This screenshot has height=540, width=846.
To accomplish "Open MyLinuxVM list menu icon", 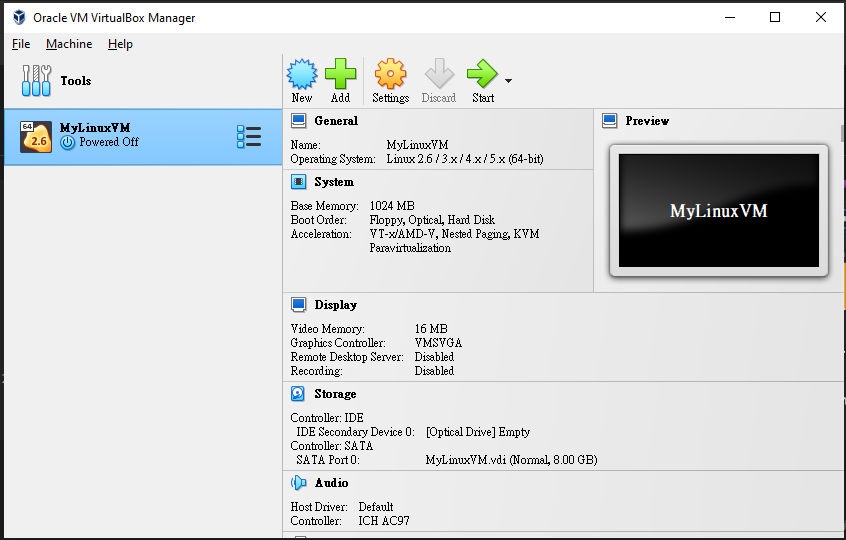I will (249, 137).
